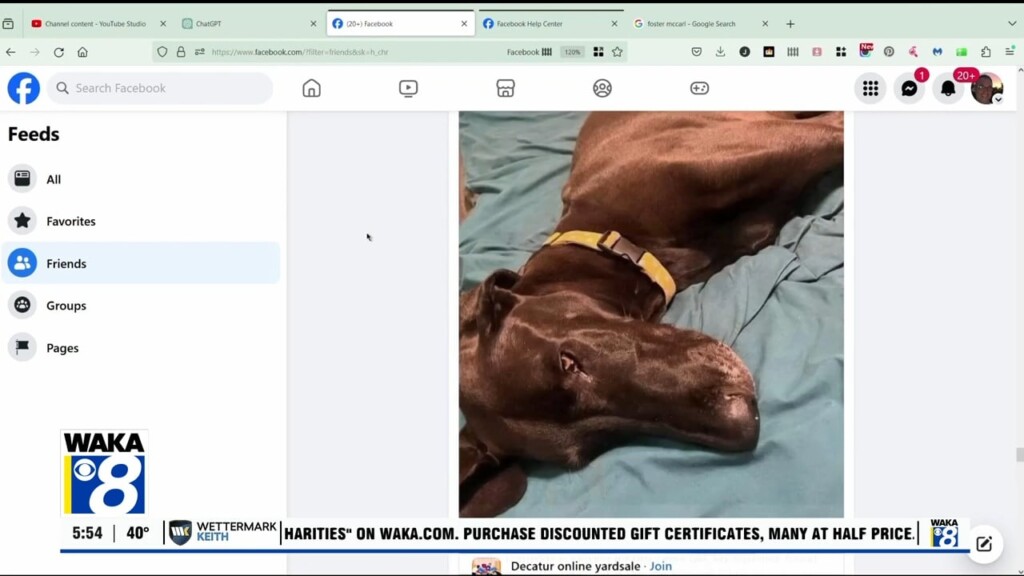
Task: Open the Facebook menu grid icon
Action: (870, 88)
